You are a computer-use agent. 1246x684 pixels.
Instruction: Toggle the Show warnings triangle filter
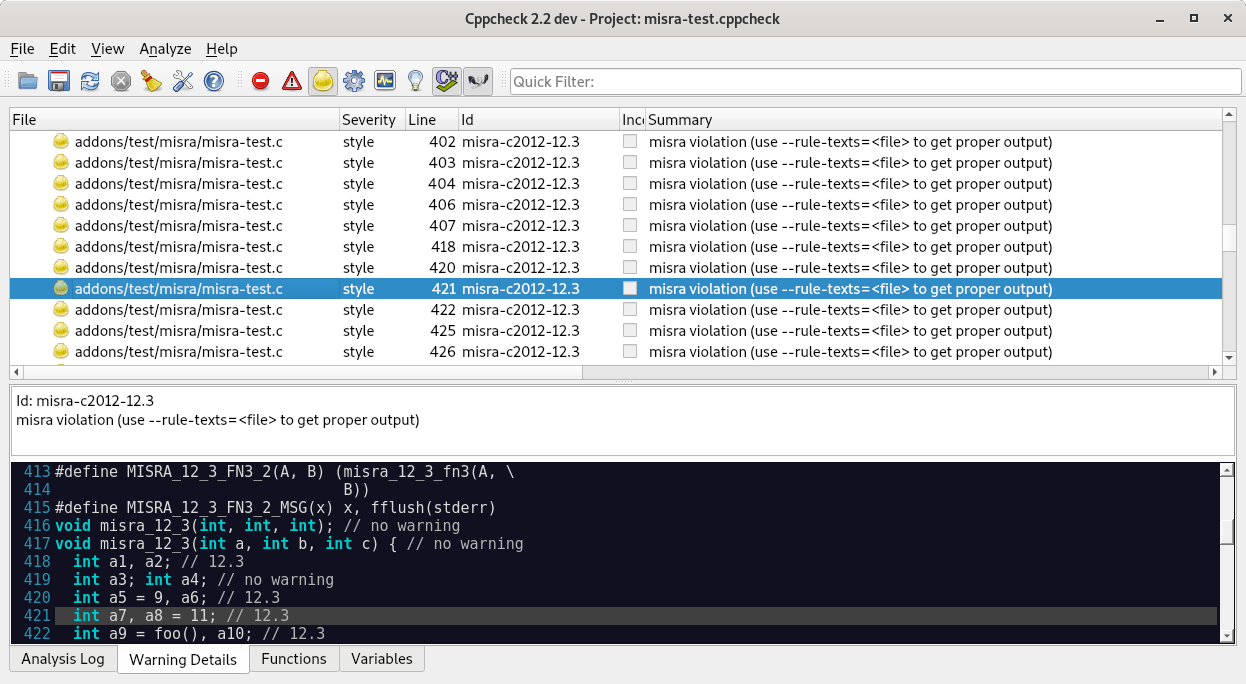[x=292, y=81]
